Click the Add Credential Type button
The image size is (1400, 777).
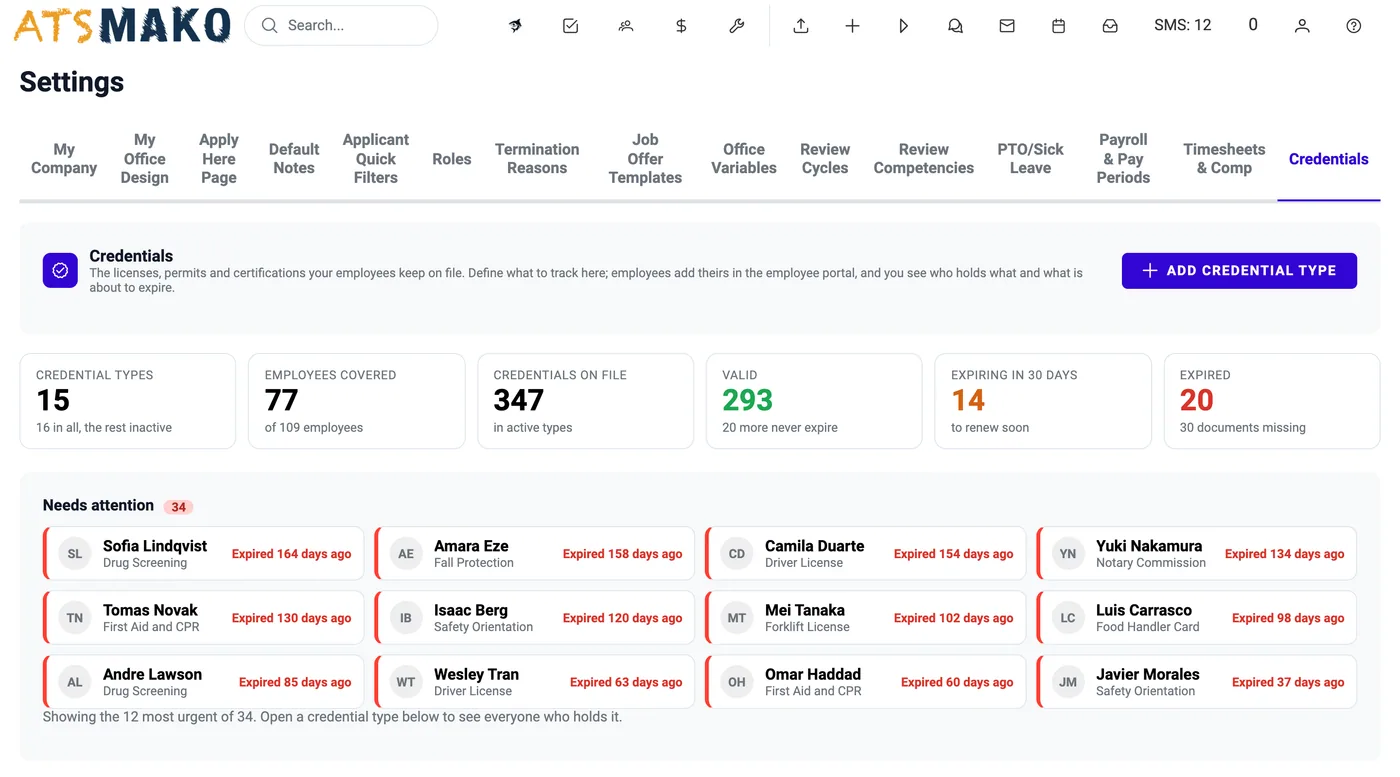tap(1239, 271)
